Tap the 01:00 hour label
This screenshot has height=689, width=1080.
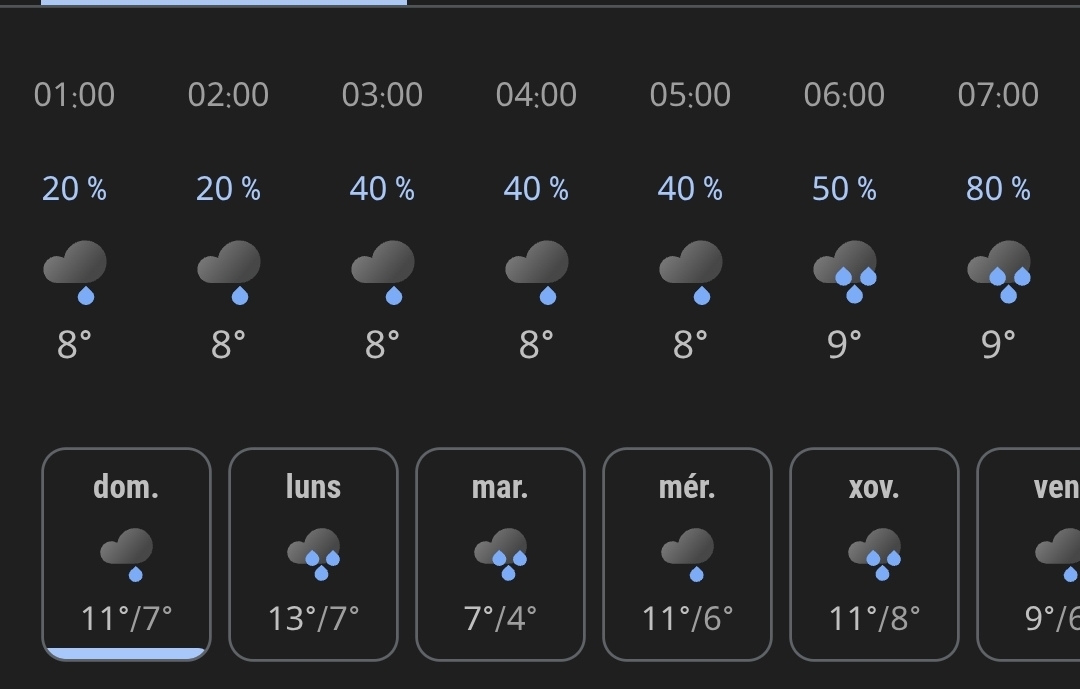(x=74, y=95)
